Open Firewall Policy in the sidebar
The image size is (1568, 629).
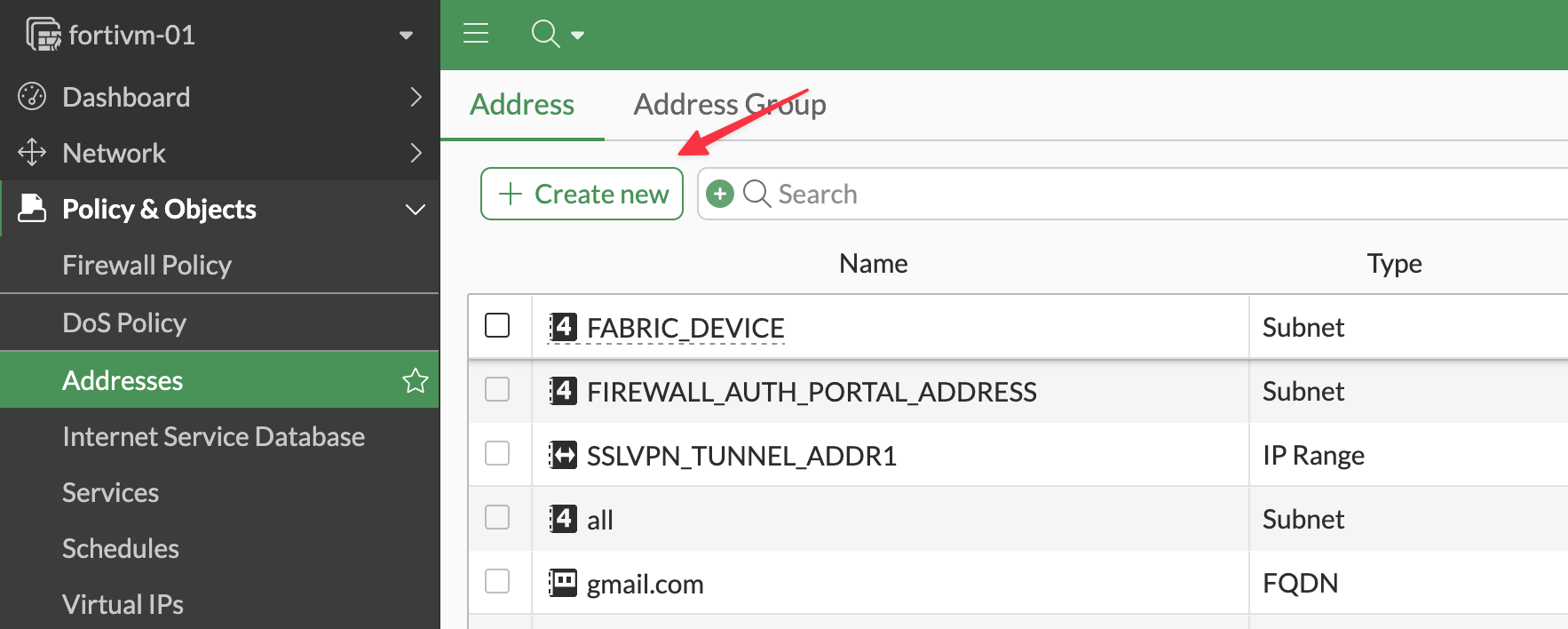[147, 266]
